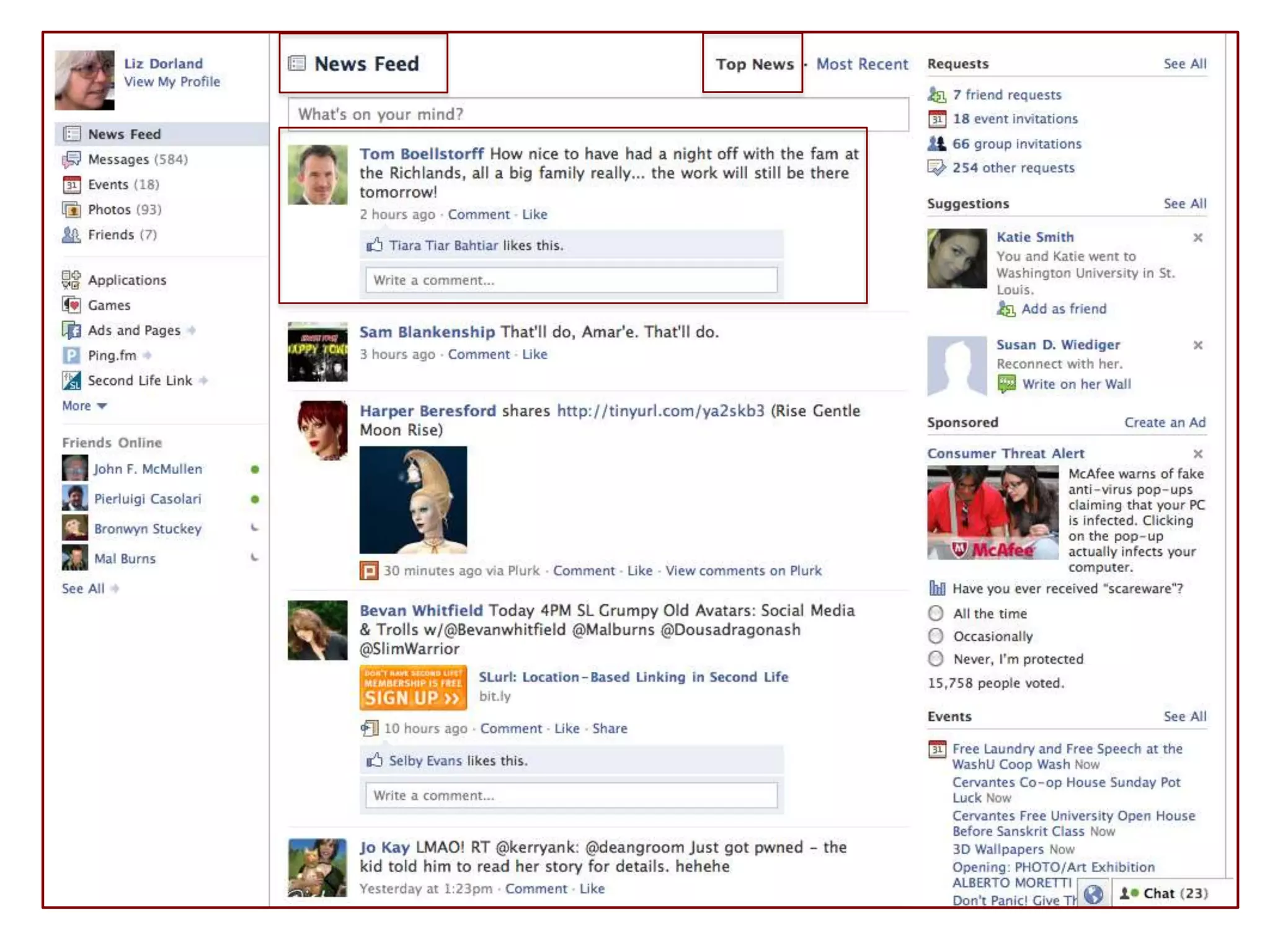Screen dimensions: 1270x952
Task: Click View My Profile link
Action: pos(172,82)
